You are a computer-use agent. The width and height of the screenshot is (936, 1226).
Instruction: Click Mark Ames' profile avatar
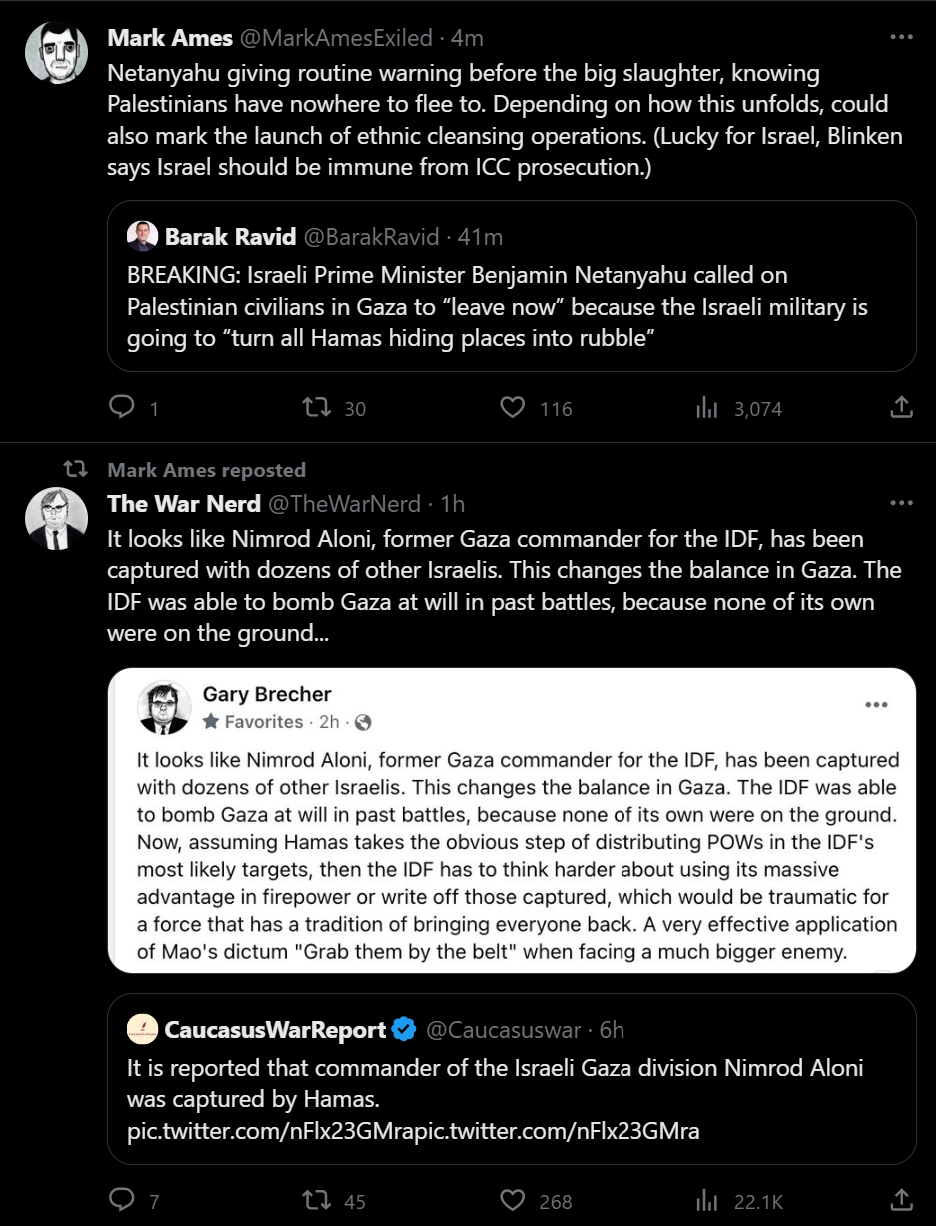pos(56,52)
